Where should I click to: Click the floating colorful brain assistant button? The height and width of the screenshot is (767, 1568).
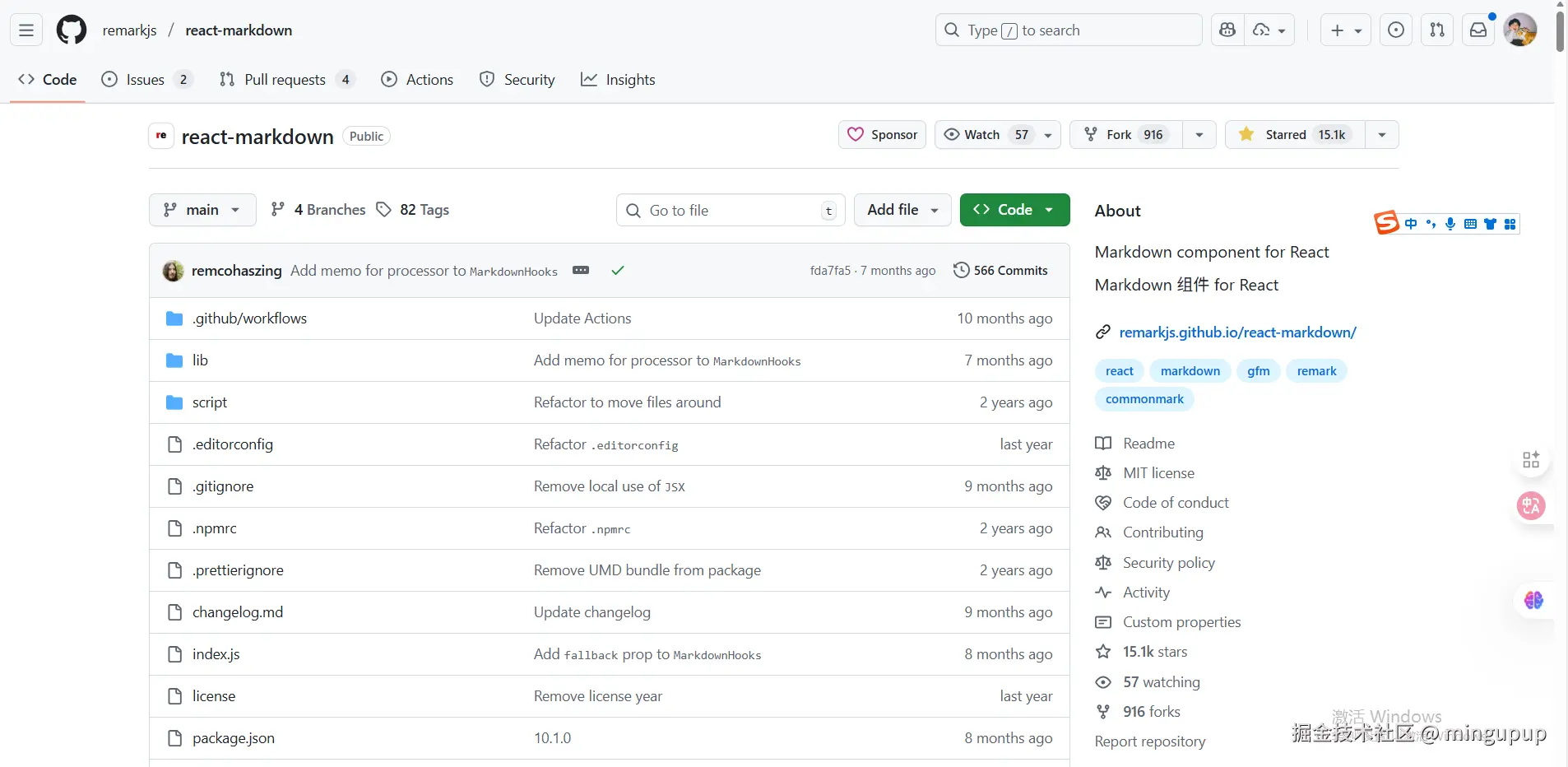click(x=1533, y=600)
